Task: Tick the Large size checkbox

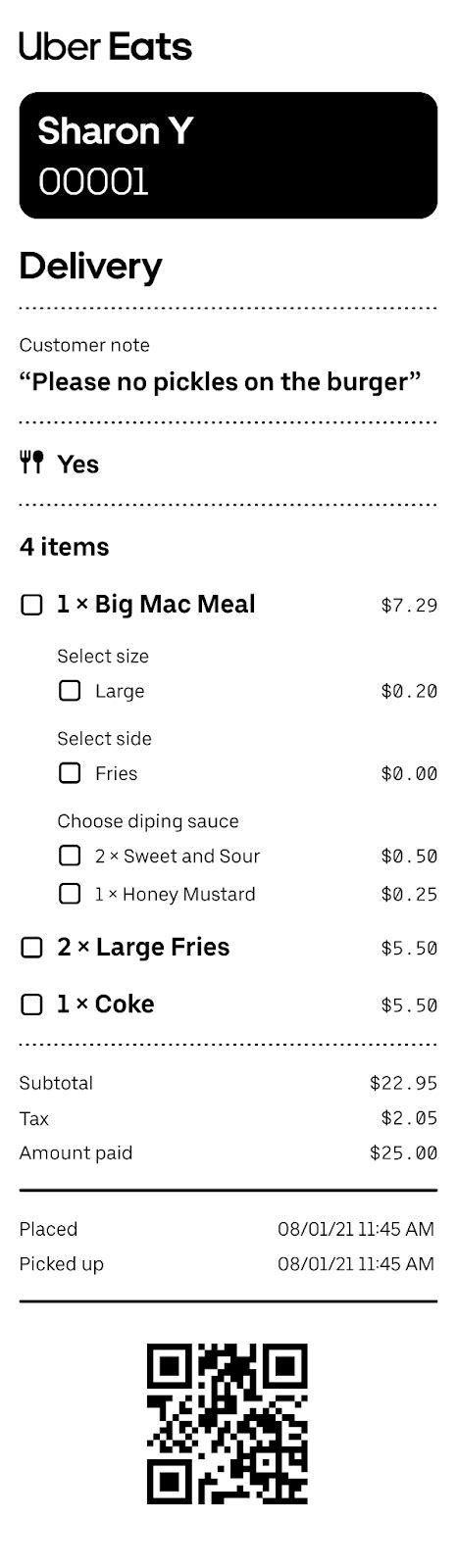Action: point(70,691)
